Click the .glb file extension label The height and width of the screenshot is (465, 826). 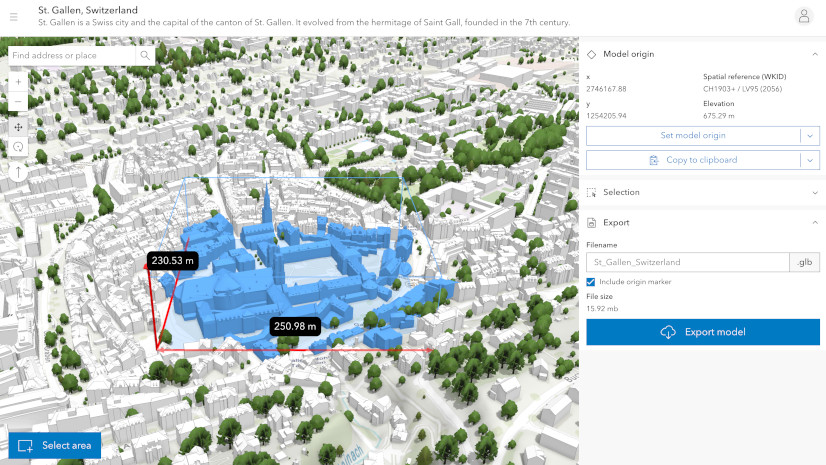[x=804, y=262]
